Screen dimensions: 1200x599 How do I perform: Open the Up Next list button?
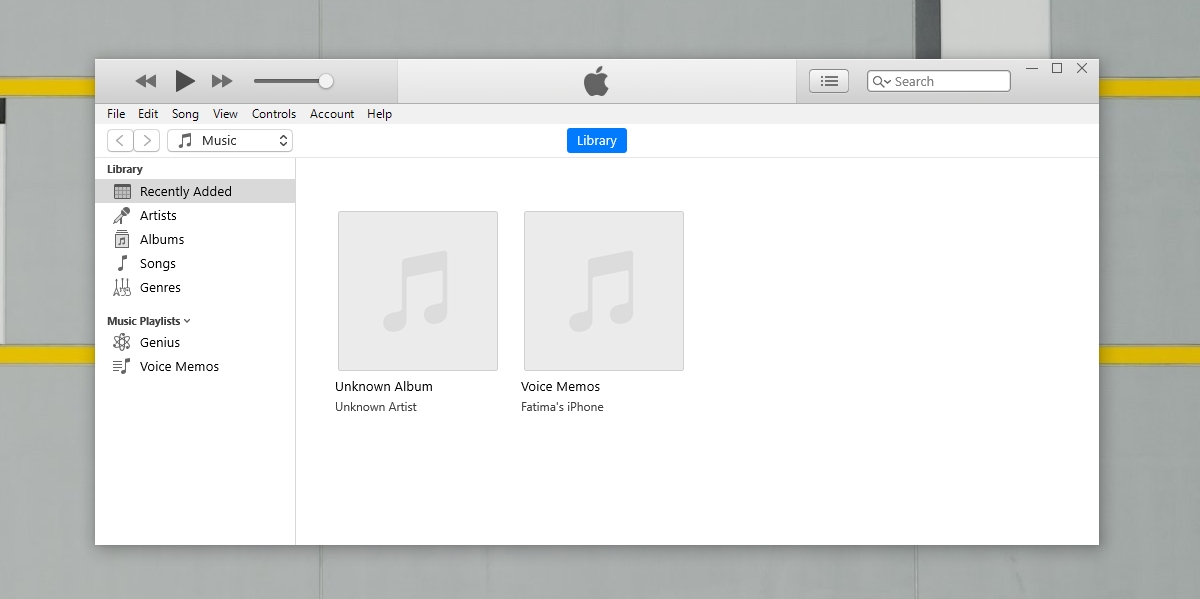[829, 81]
